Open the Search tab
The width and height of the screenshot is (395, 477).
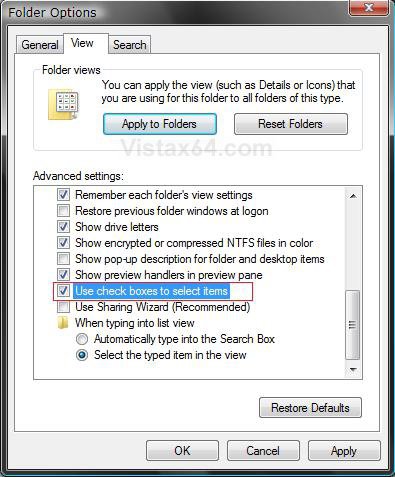(130, 45)
